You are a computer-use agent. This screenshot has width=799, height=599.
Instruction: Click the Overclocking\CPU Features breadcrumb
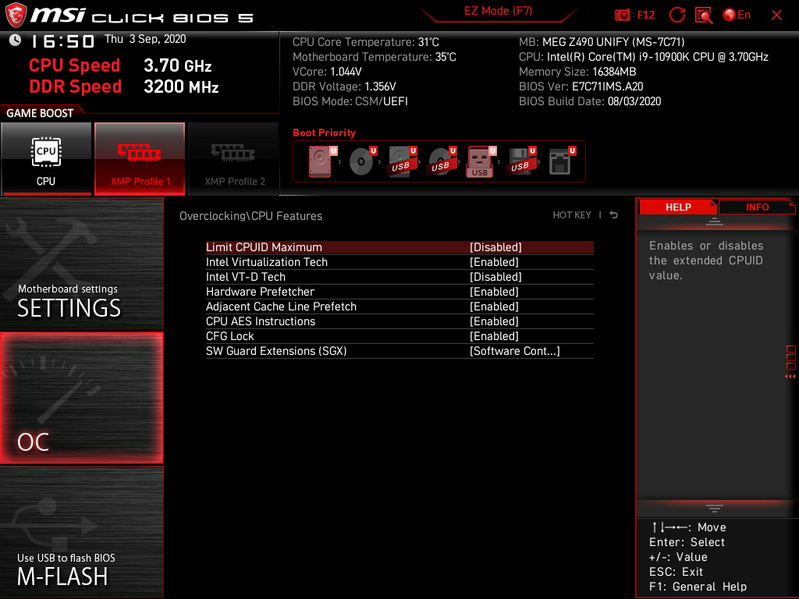pyautogui.click(x=251, y=216)
